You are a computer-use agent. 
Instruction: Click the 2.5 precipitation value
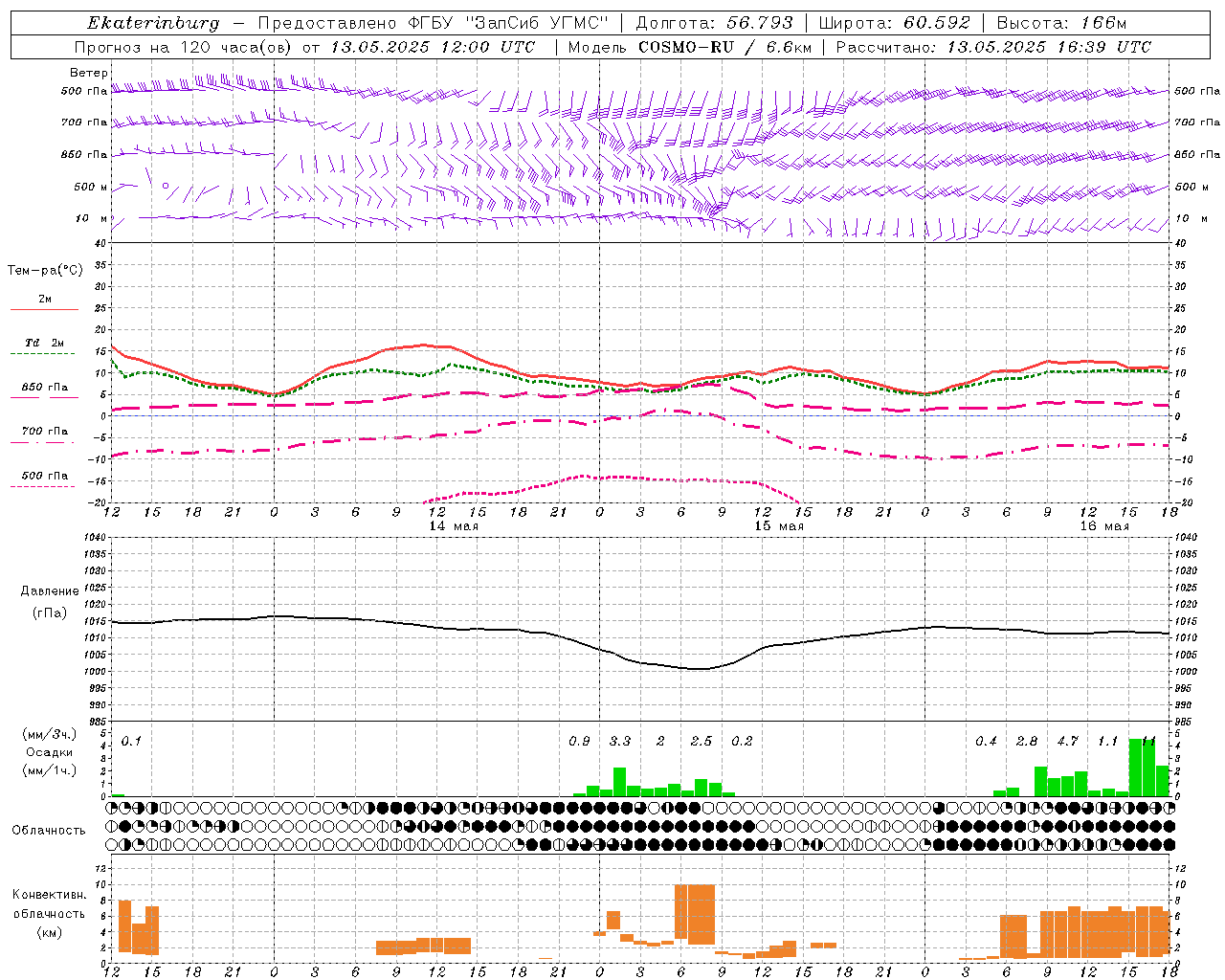click(x=702, y=742)
